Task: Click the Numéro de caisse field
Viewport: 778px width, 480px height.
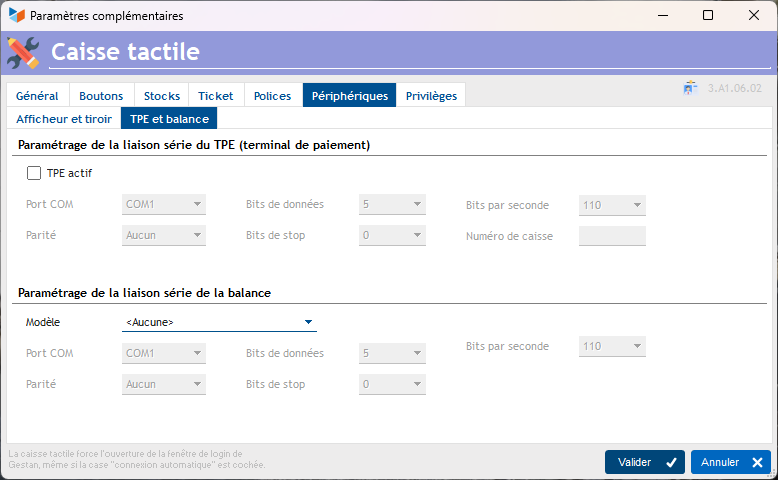Action: click(612, 237)
